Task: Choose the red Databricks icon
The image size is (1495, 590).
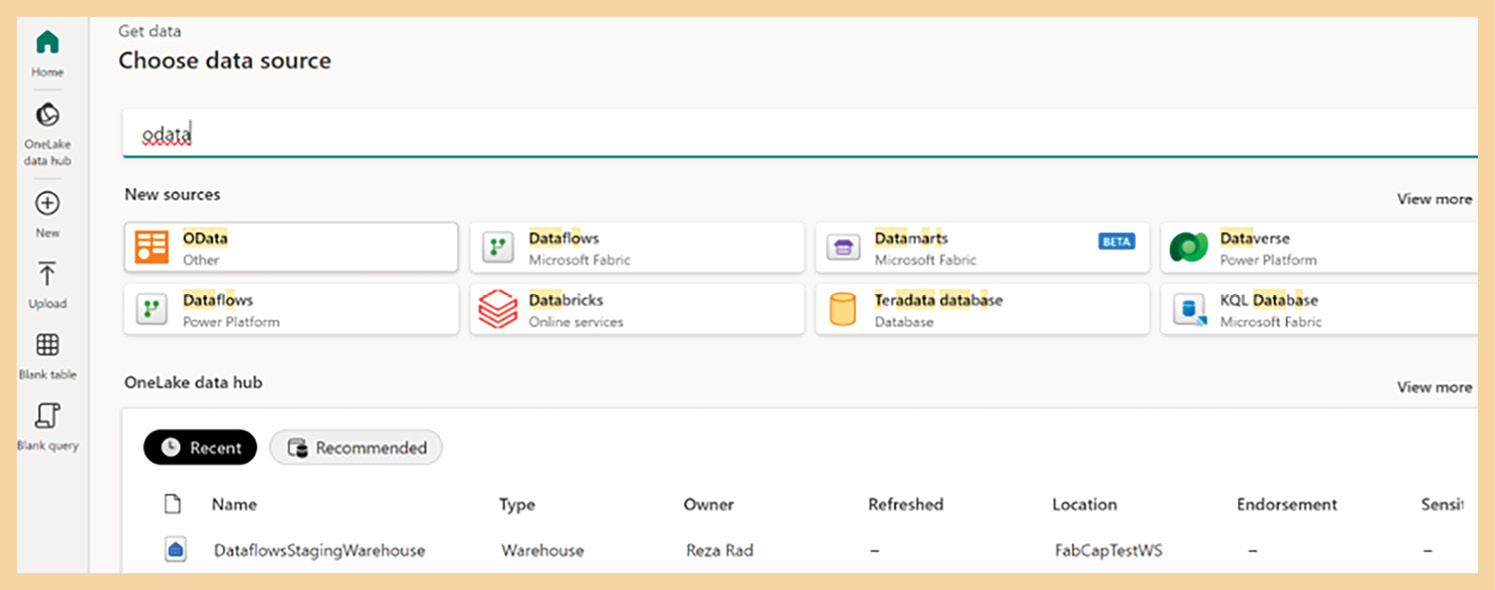Action: coord(497,310)
